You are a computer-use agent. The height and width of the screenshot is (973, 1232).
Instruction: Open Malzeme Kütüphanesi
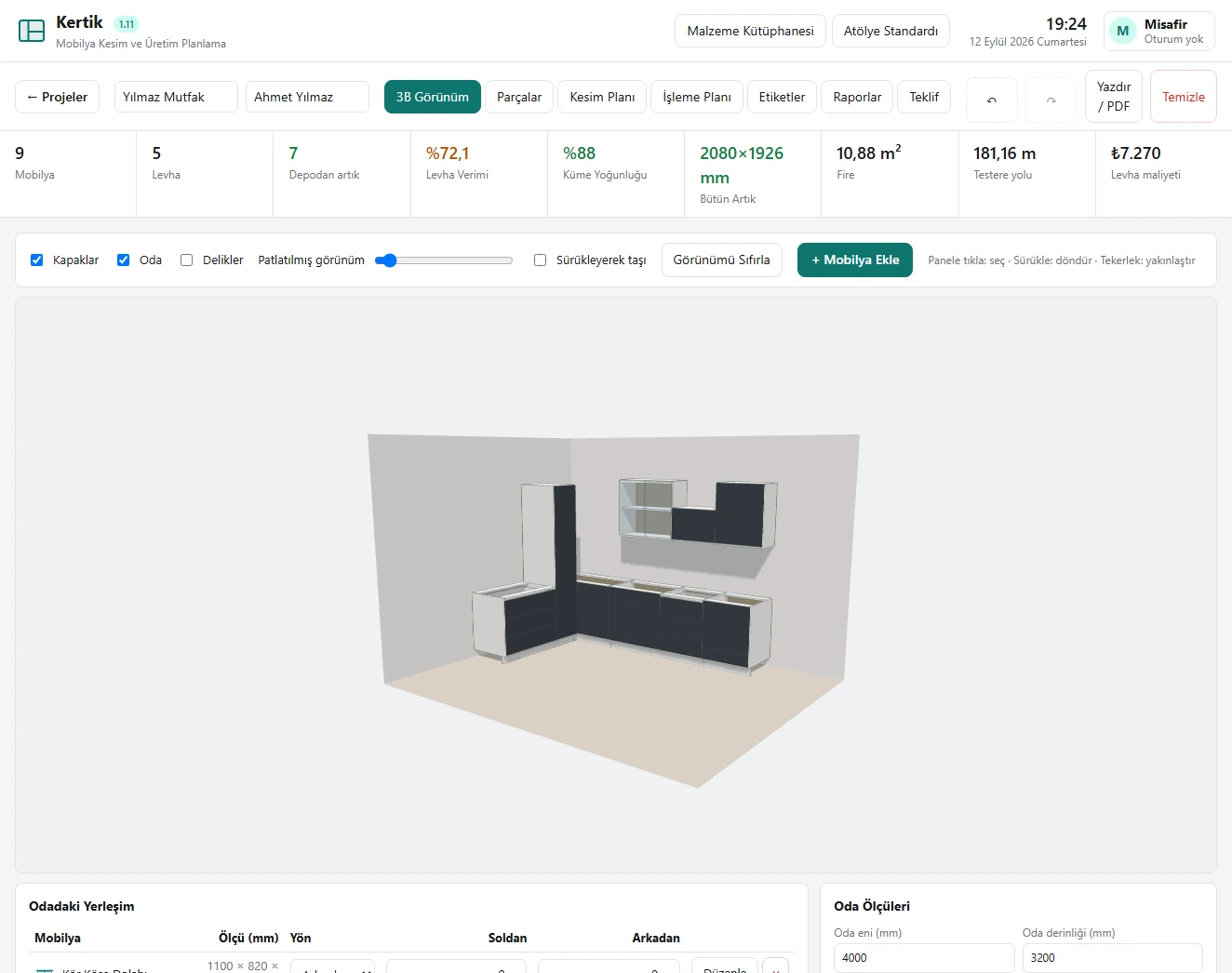751,31
